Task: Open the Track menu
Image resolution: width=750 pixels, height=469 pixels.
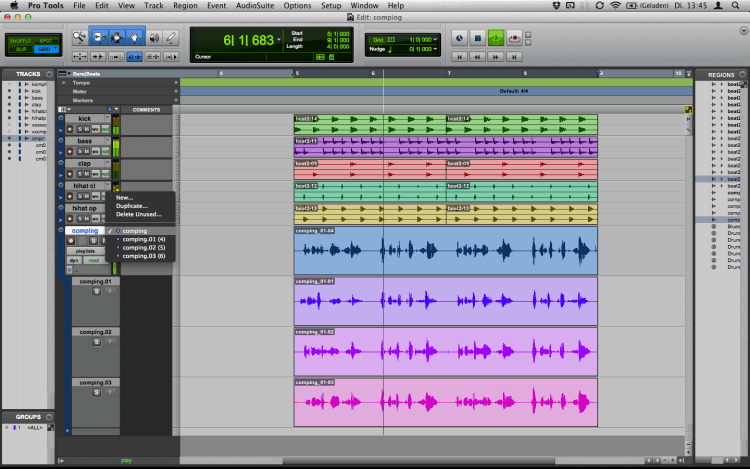Action: pyautogui.click(x=154, y=6)
